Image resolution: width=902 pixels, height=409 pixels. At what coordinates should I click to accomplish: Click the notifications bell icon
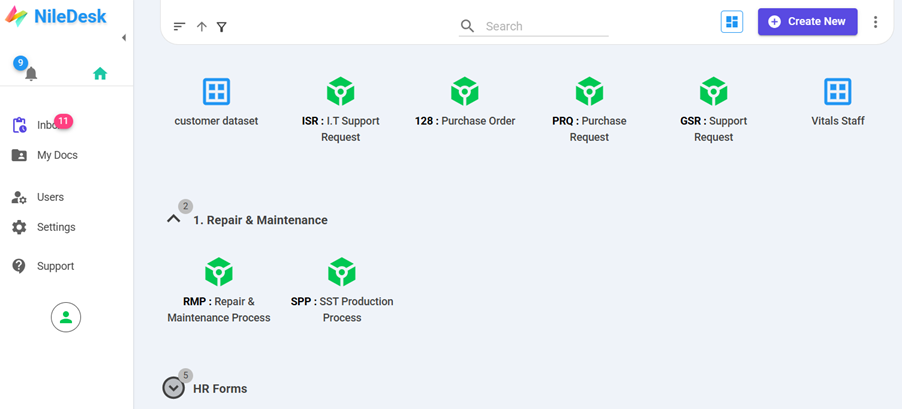pos(31,73)
